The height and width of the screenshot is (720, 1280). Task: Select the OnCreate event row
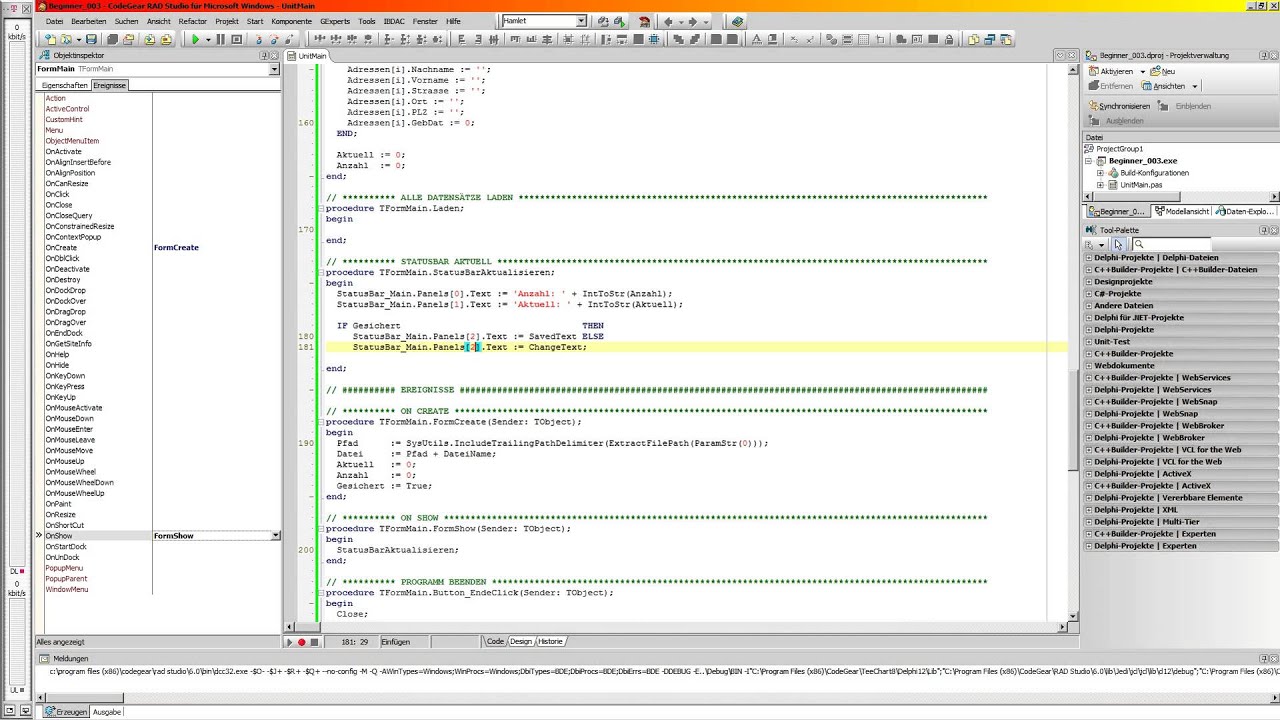(158, 247)
